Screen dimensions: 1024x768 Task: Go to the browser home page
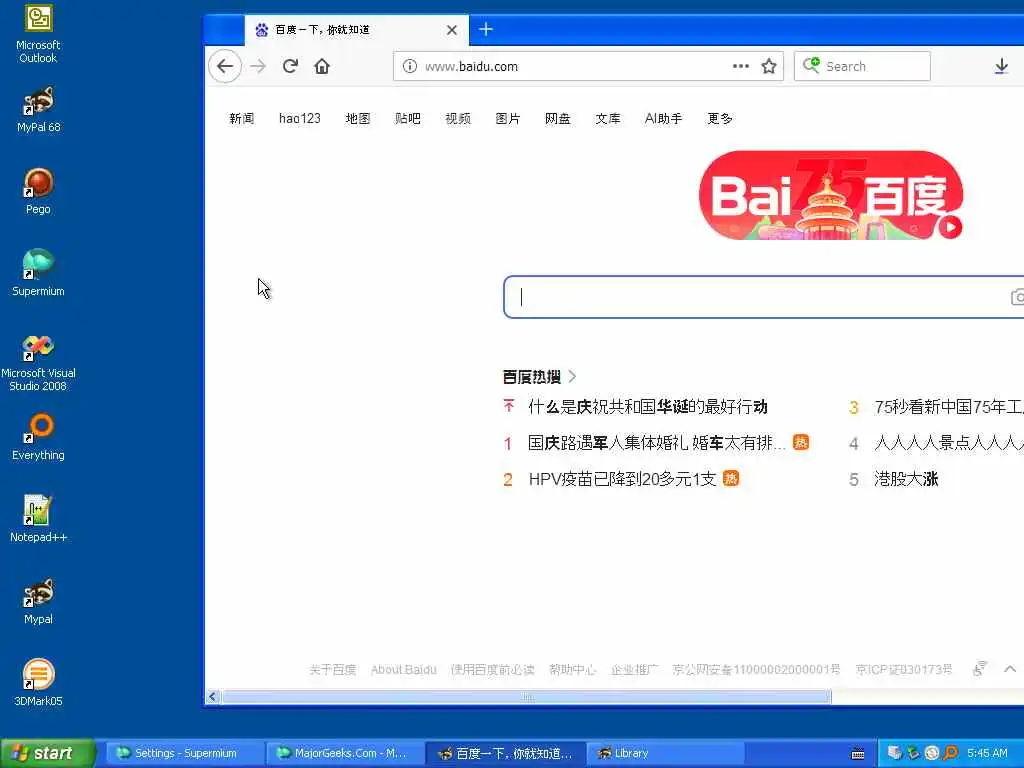[322, 66]
